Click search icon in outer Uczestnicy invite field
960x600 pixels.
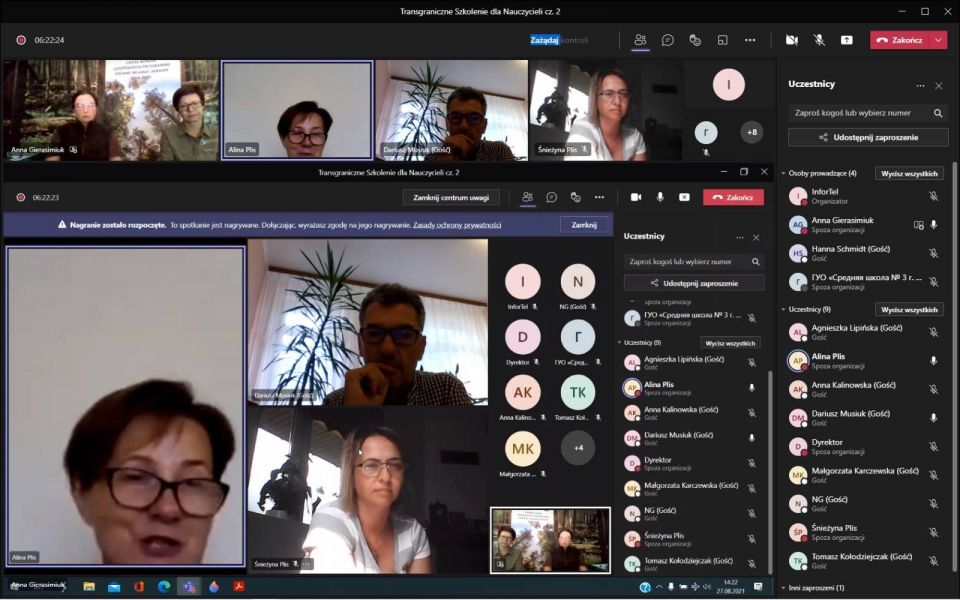(938, 113)
